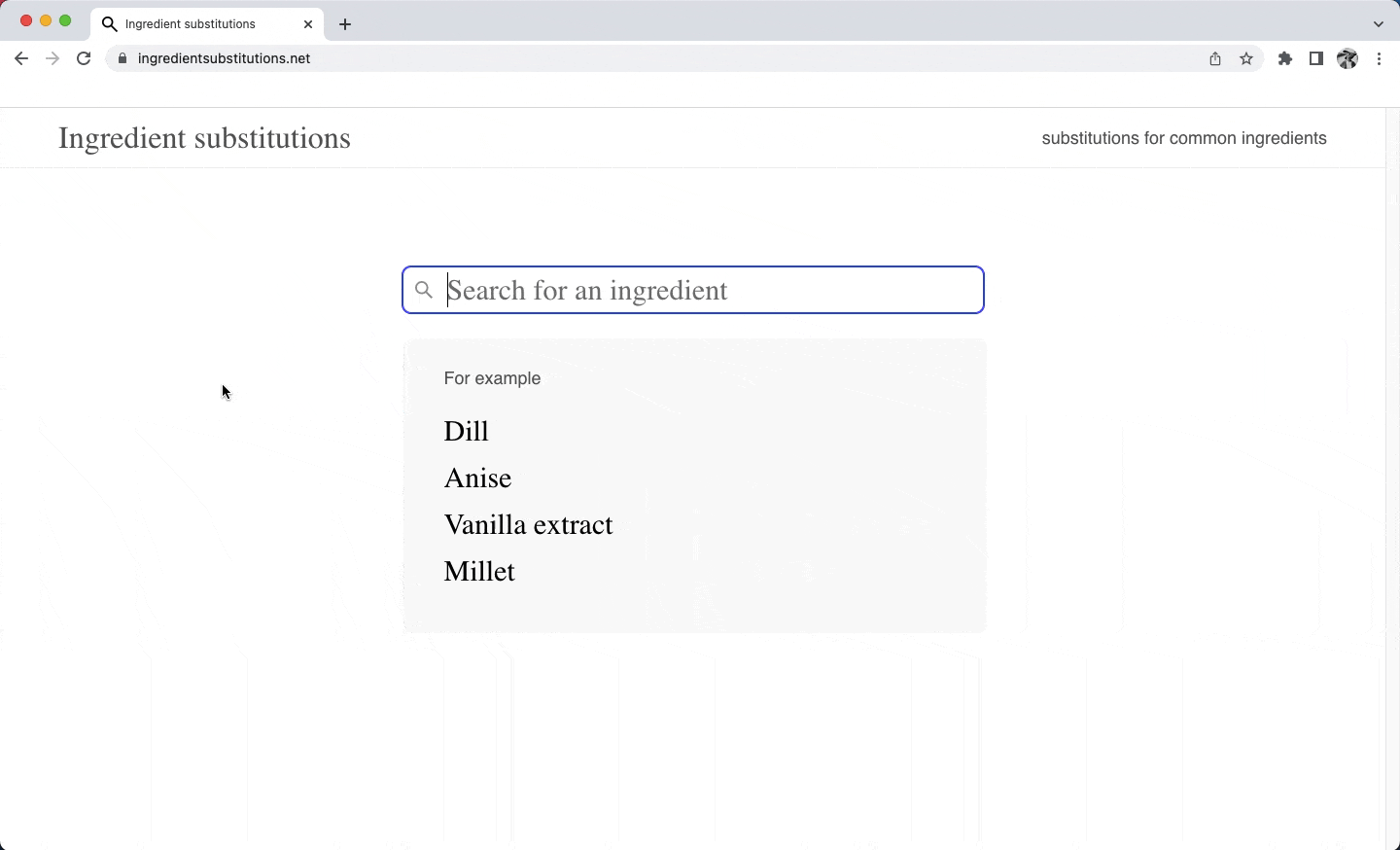Click the Millet example entry

(479, 572)
